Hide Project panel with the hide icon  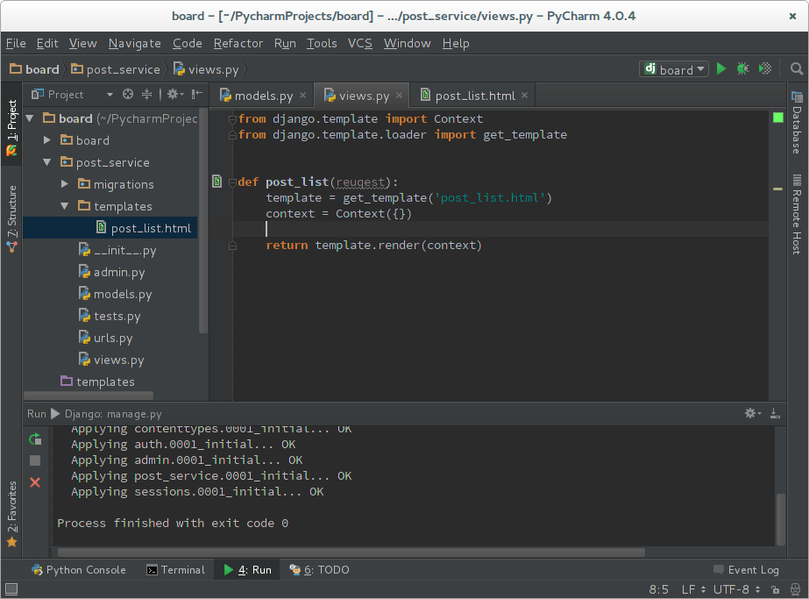point(197,94)
